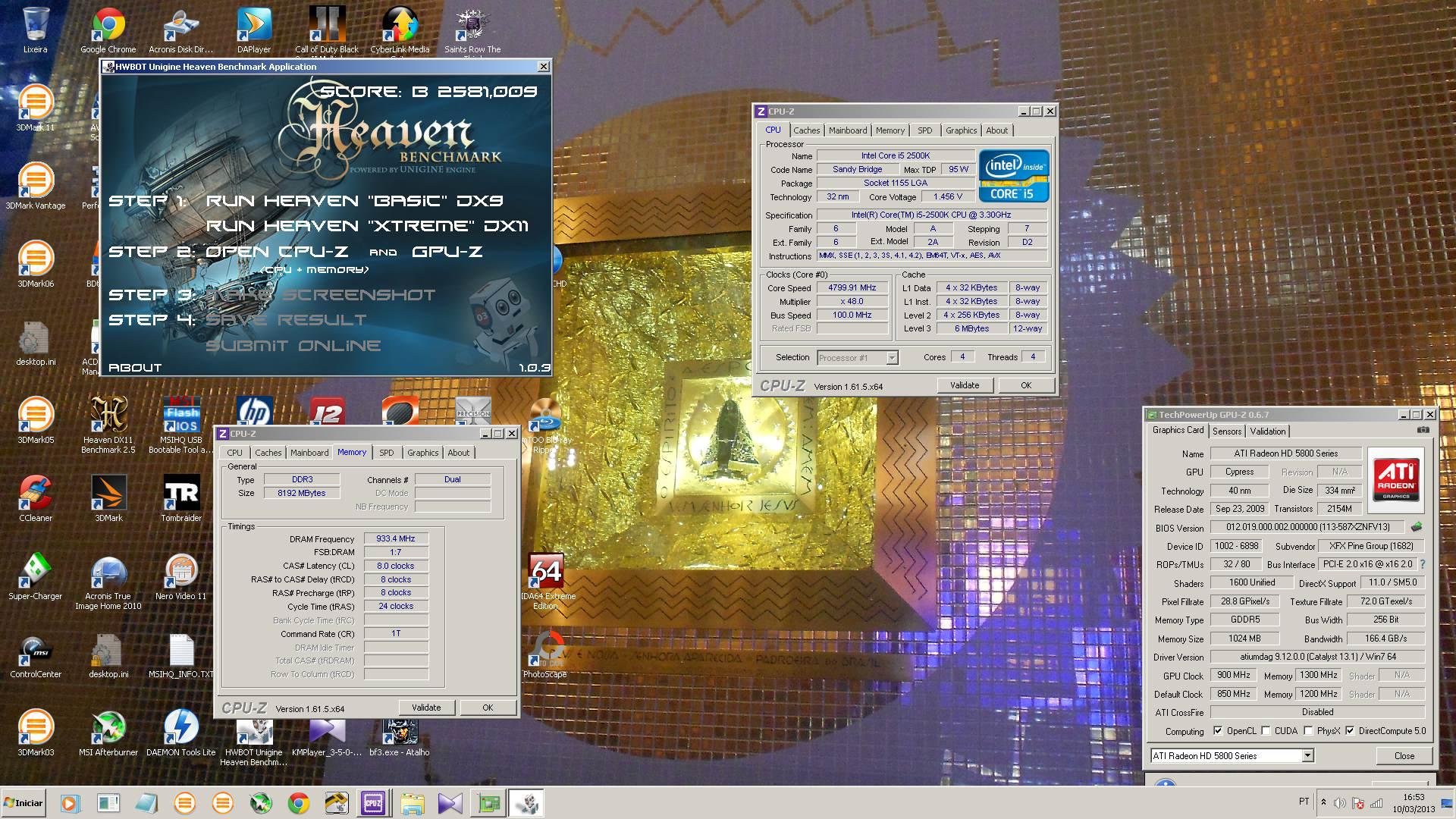Toggle CUDA checkbox in GPU-Z
Viewport: 1456px width, 819px height.
tap(1265, 731)
